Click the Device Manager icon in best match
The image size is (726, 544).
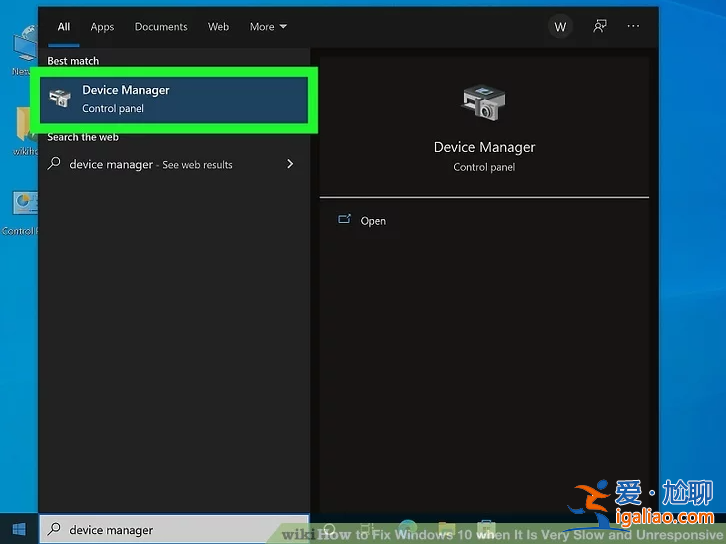coord(60,98)
